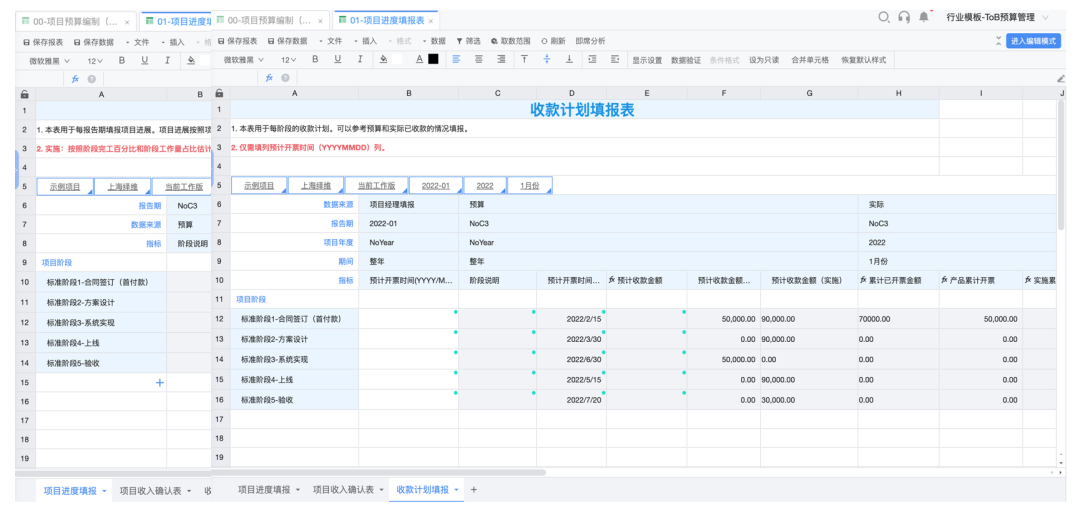This screenshot has width=1080, height=513.
Task: Click the increase indent icon
Action: tap(592, 59)
